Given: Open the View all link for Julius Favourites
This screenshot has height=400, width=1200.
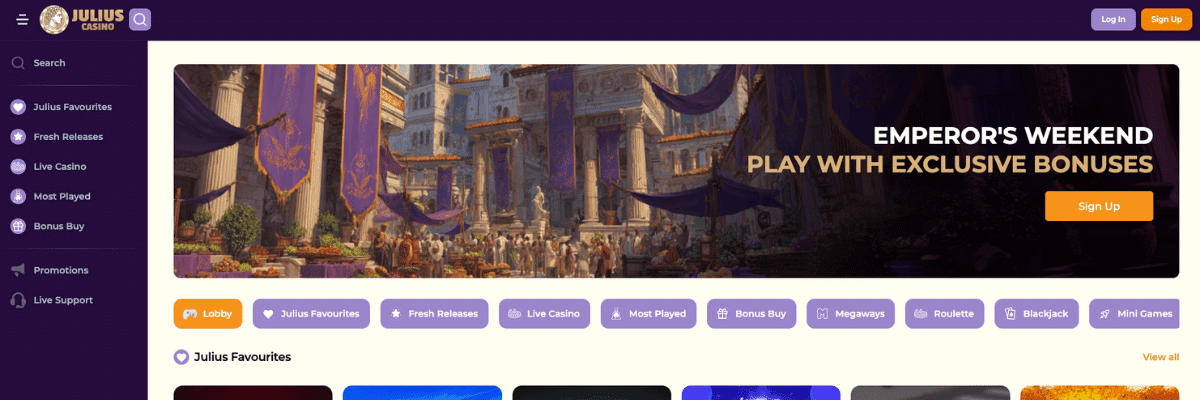Looking at the screenshot, I should (x=1161, y=357).
